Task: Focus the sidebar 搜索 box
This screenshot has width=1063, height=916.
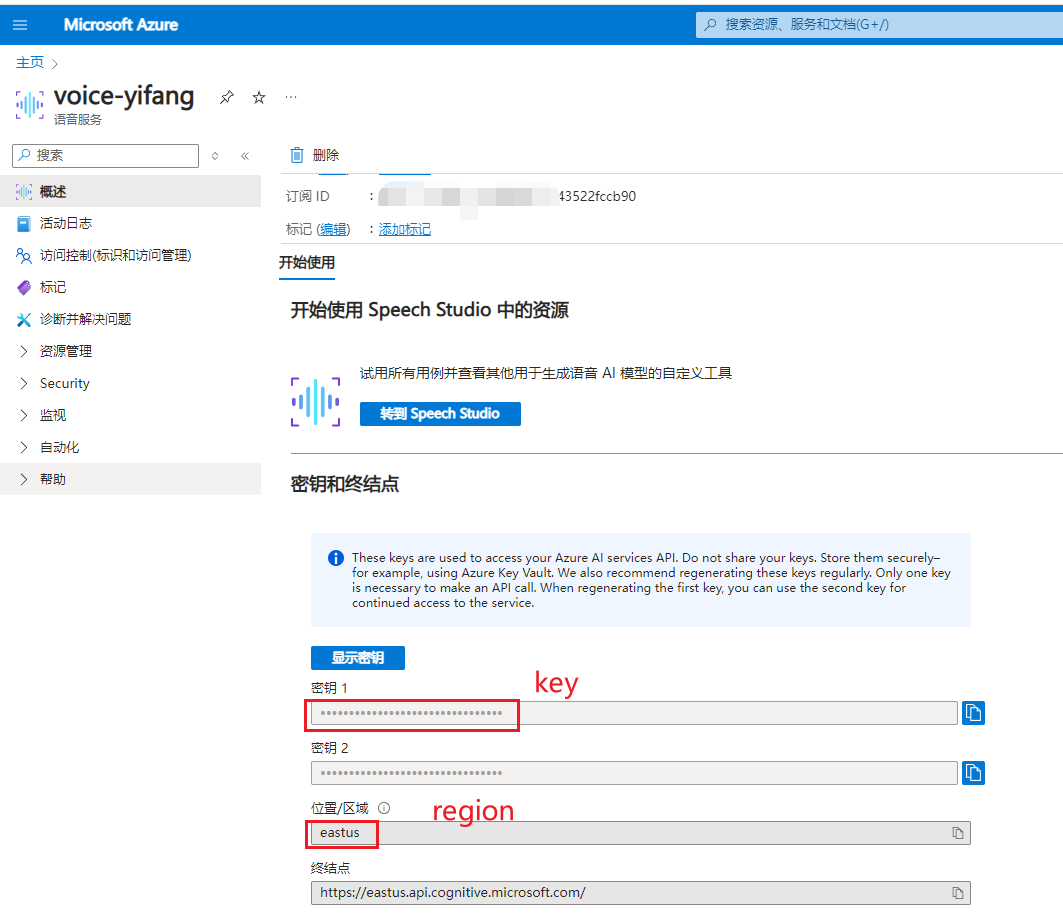Action: pos(105,155)
